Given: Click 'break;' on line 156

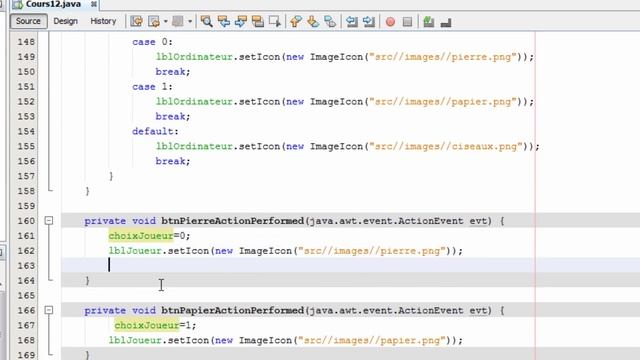Looking at the screenshot, I should 173,161.
